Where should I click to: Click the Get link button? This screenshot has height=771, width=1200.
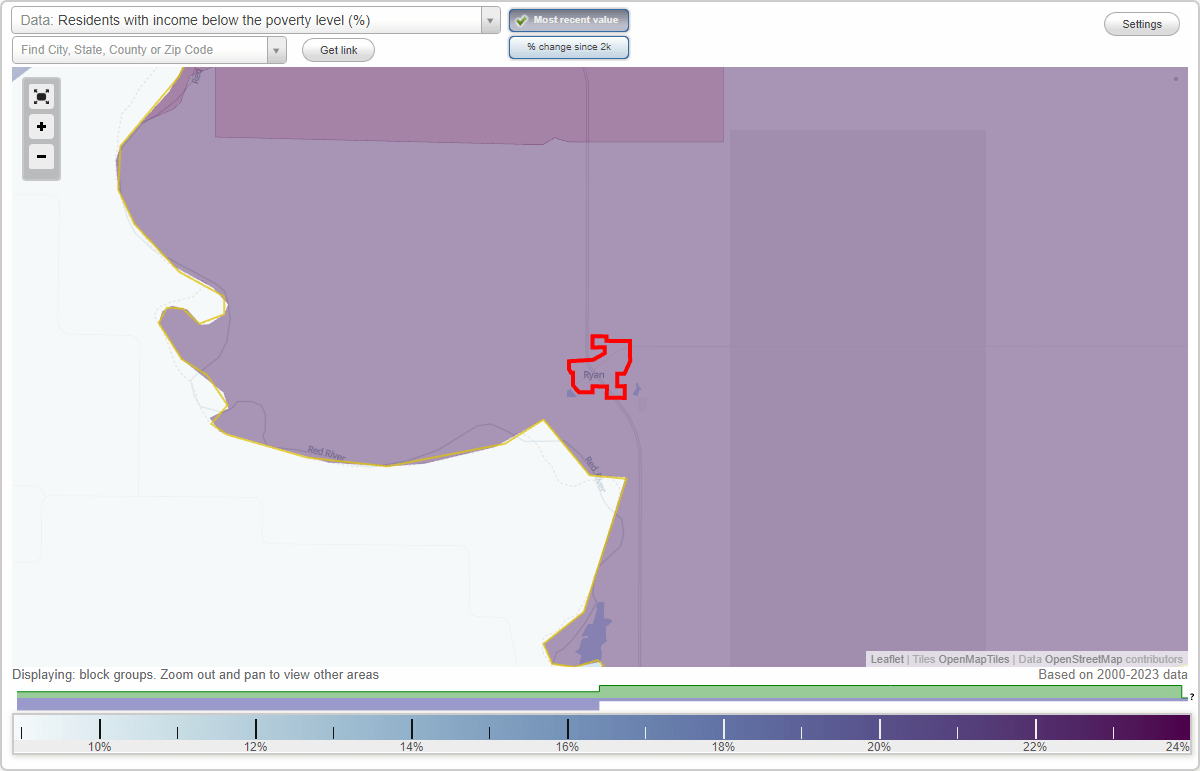point(337,50)
